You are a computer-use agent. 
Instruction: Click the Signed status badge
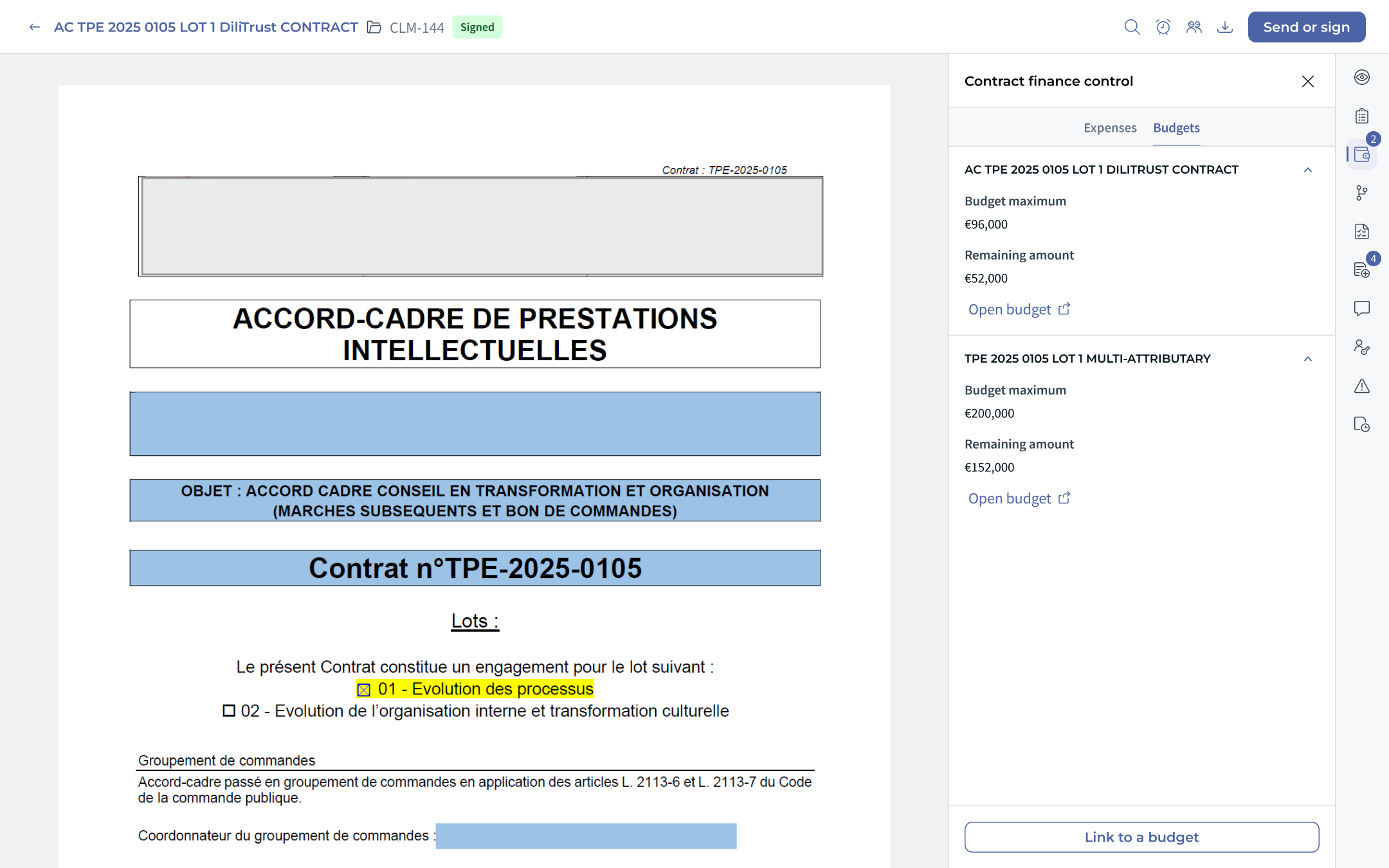(477, 27)
